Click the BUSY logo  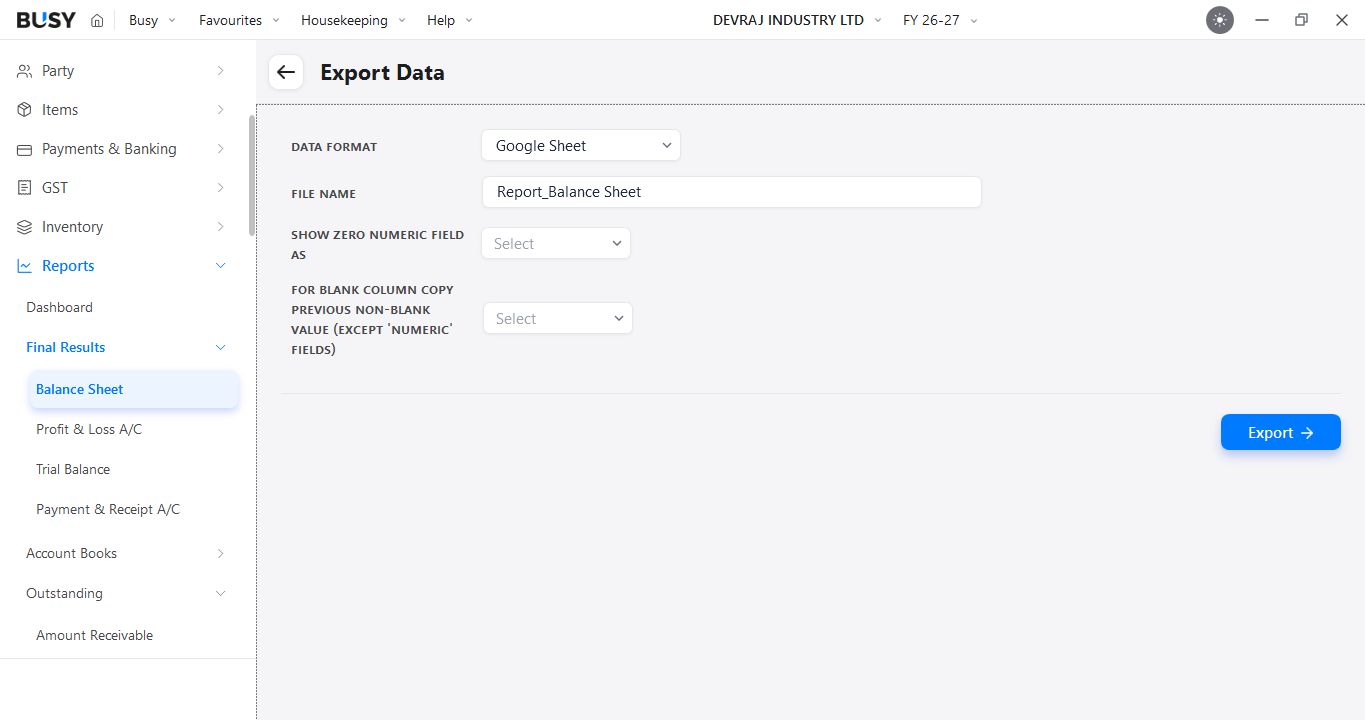(x=46, y=20)
